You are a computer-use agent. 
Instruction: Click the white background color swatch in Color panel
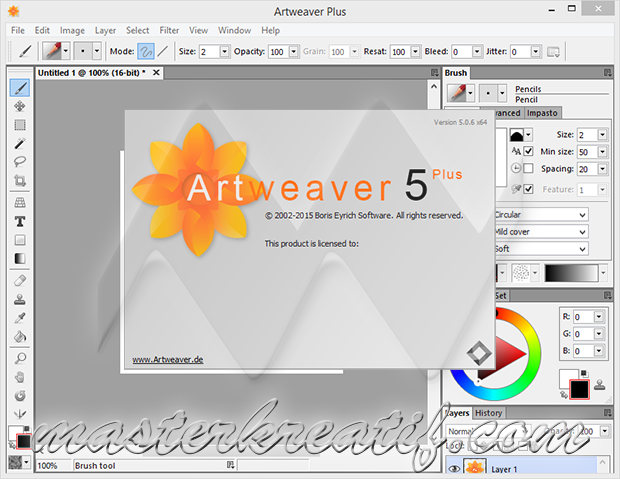[x=565, y=376]
